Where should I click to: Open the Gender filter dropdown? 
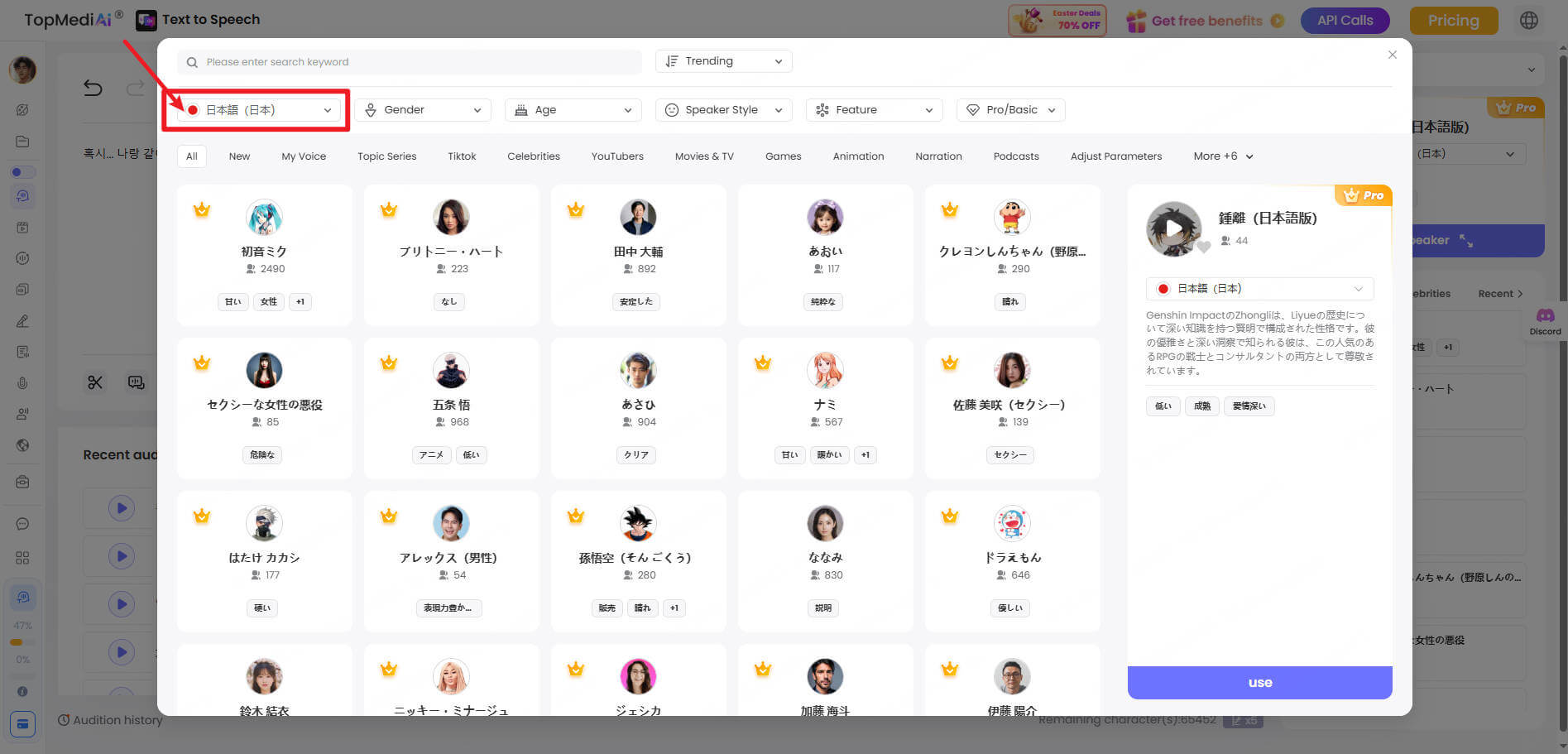(x=423, y=110)
